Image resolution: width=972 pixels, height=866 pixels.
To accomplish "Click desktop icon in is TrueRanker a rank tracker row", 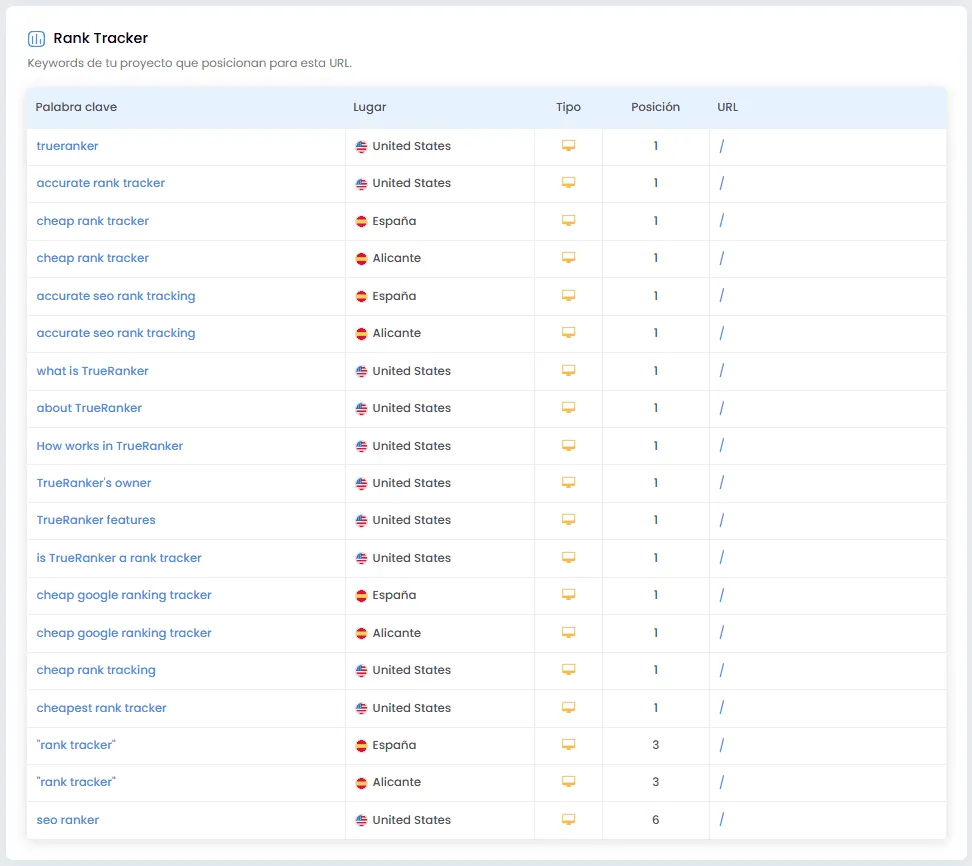I will 568,558.
